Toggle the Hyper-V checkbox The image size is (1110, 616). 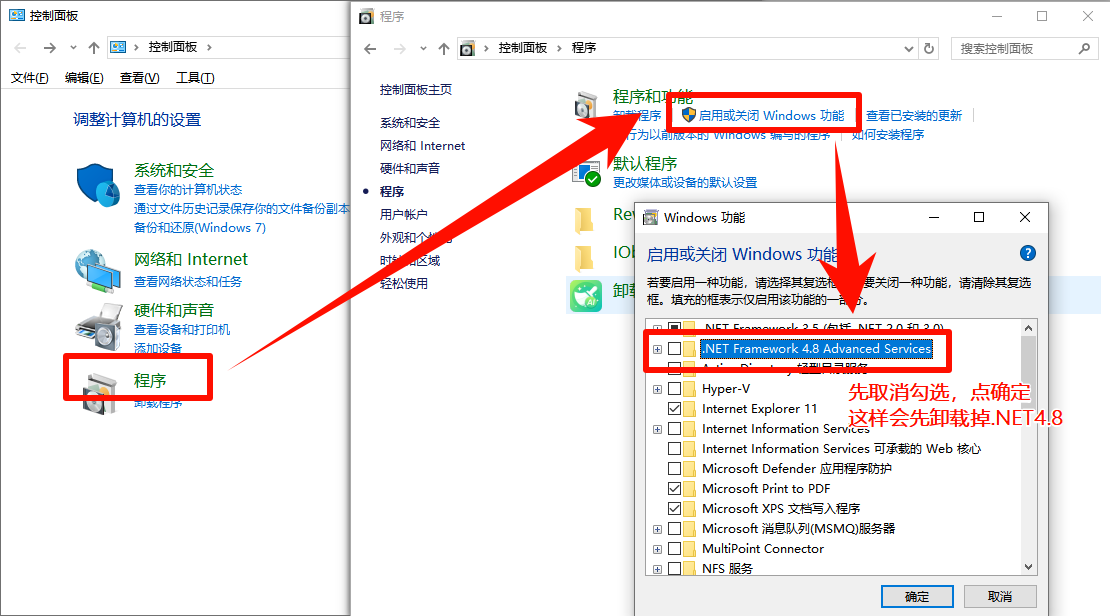click(675, 389)
